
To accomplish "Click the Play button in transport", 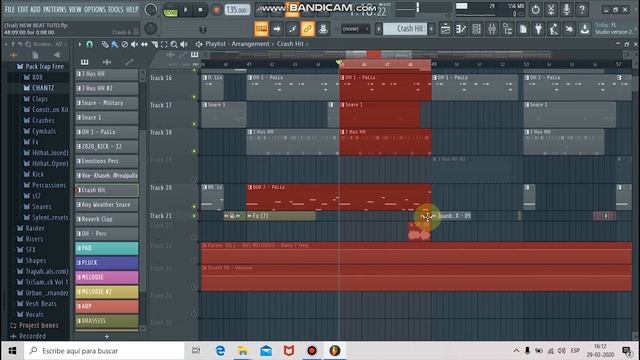I will 185,10.
